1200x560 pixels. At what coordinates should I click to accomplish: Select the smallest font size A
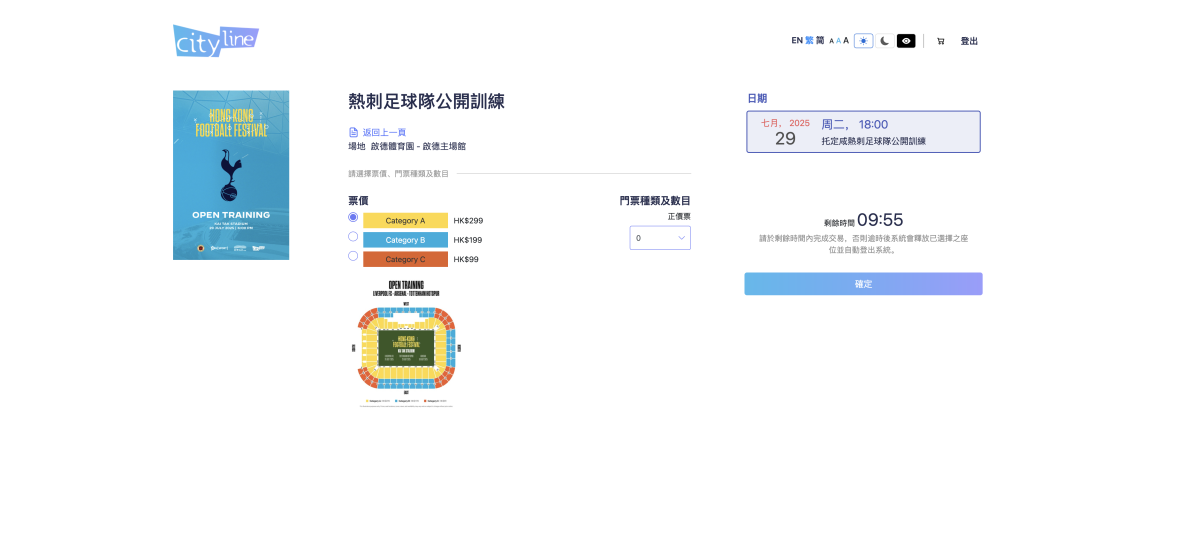pyautogui.click(x=831, y=42)
